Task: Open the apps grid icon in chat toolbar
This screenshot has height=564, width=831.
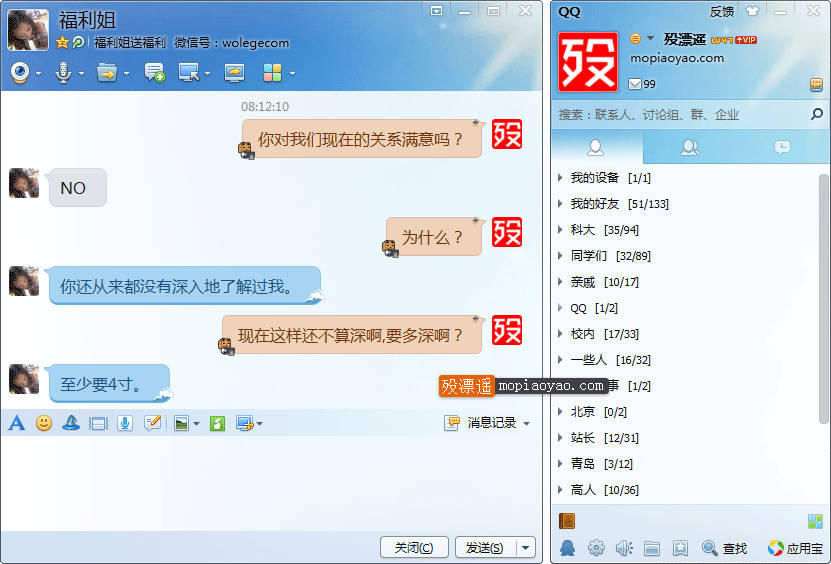Action: [272, 73]
